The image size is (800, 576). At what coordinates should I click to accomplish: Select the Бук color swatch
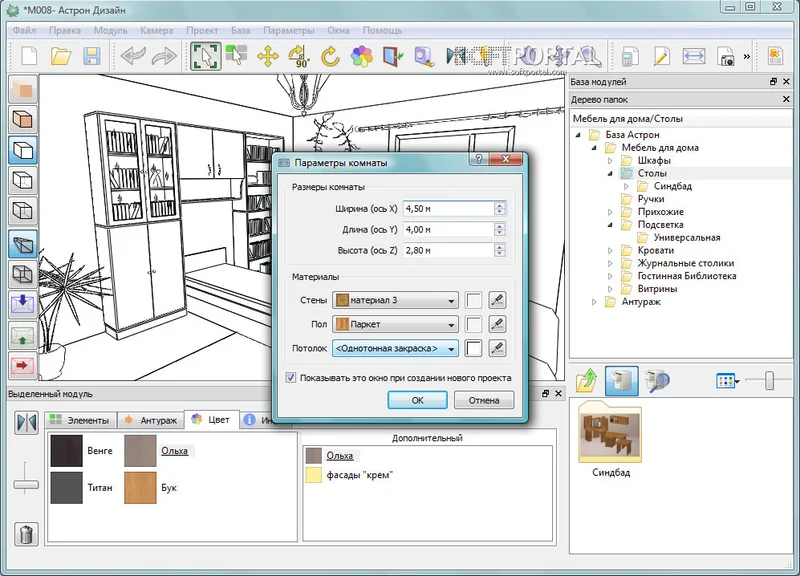140,488
